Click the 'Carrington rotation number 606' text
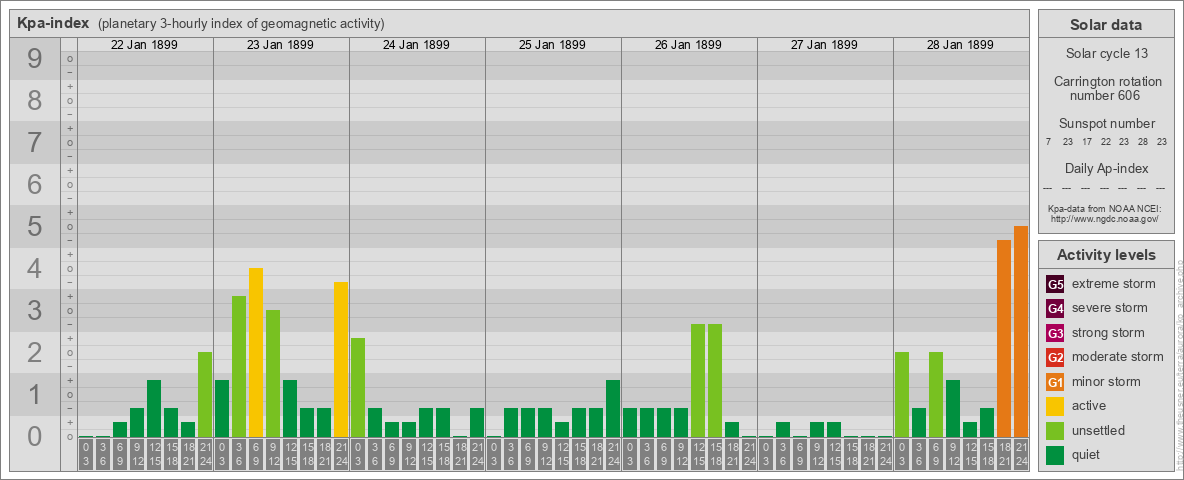 [1106, 88]
